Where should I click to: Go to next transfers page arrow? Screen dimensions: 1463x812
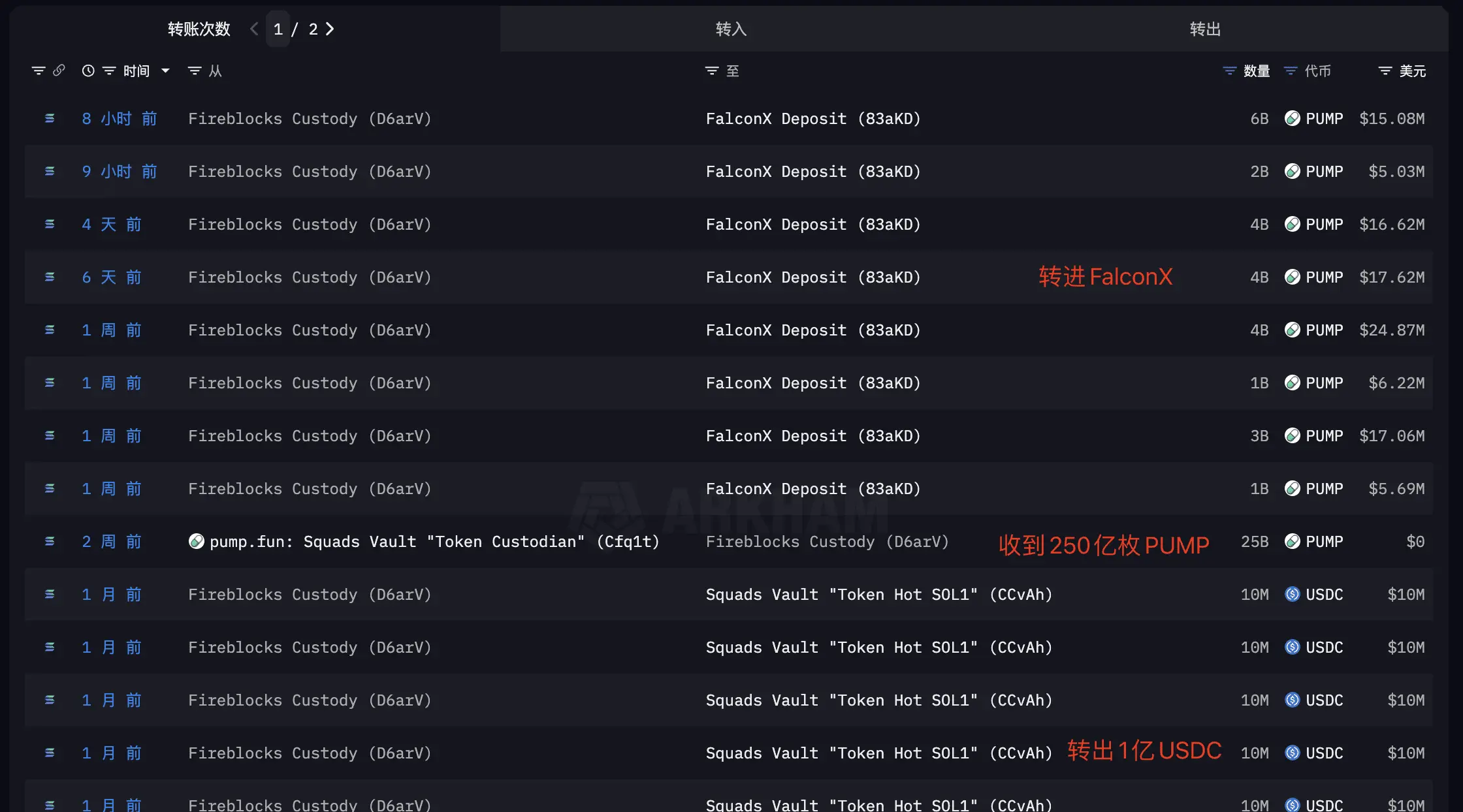330,29
